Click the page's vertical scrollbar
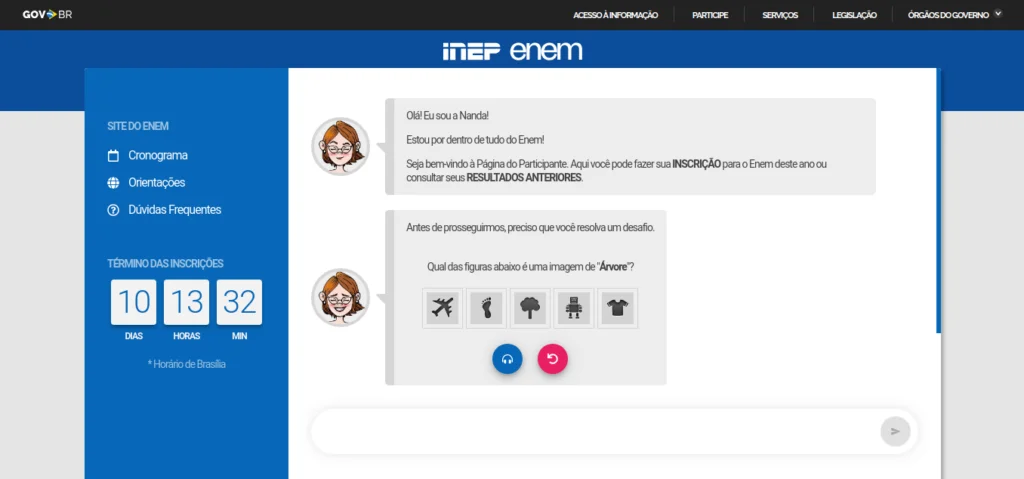The height and width of the screenshot is (479, 1024). (x=938, y=201)
